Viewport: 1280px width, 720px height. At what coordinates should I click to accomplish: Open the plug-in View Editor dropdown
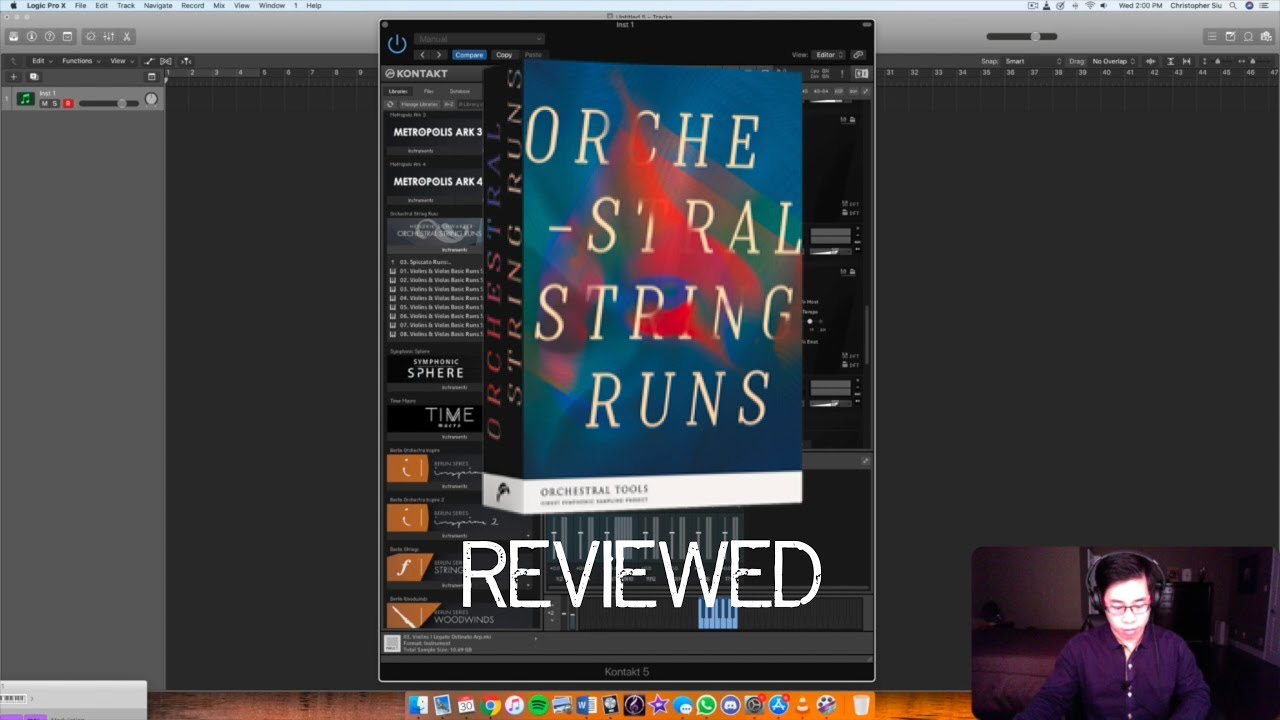point(829,55)
